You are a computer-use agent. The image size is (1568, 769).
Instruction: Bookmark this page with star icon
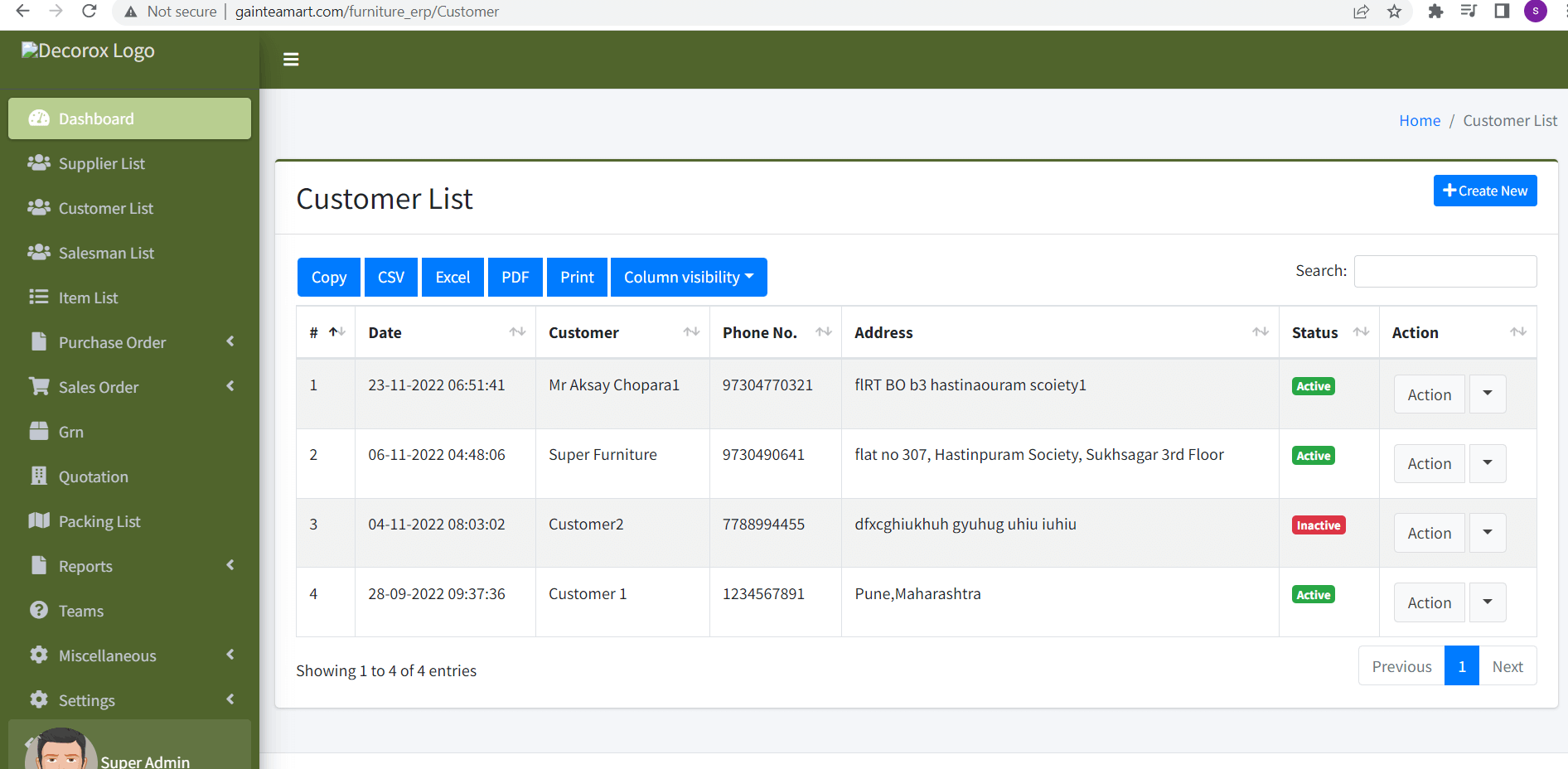point(1394,12)
